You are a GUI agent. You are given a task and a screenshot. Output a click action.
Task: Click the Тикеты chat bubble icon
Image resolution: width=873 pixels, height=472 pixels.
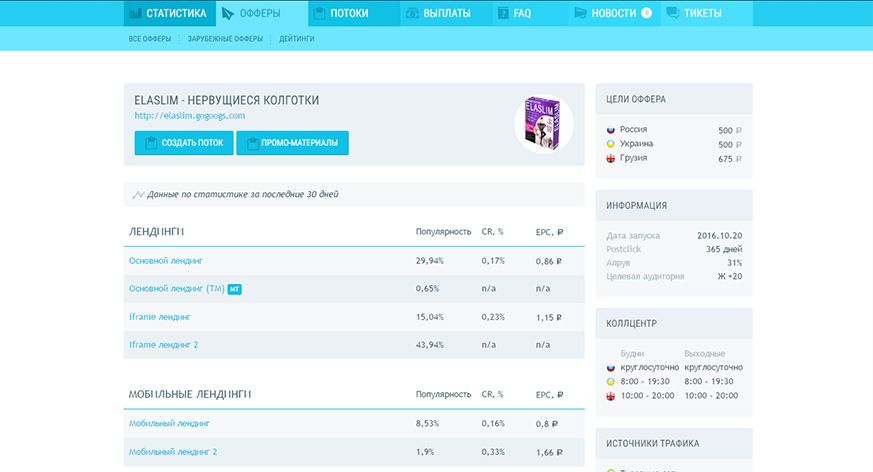coord(672,13)
